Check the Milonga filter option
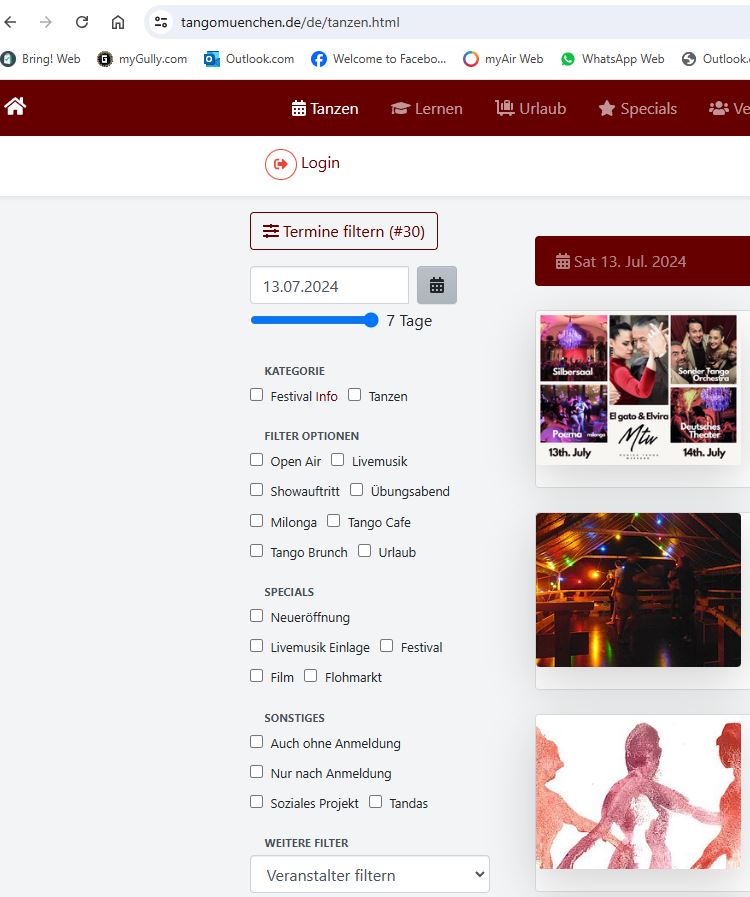 [x=257, y=521]
